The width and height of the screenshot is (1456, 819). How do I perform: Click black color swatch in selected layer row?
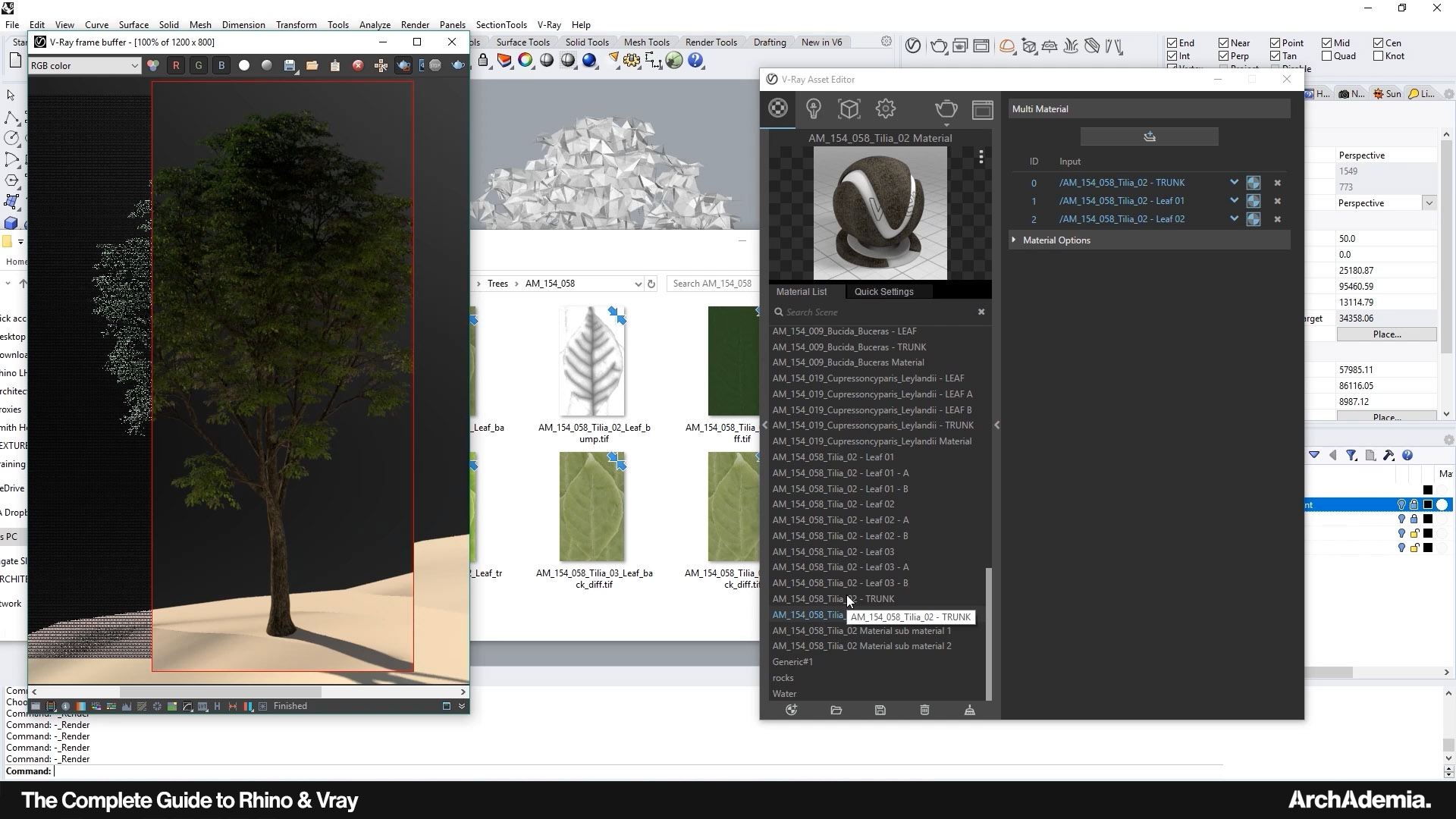coord(1428,505)
